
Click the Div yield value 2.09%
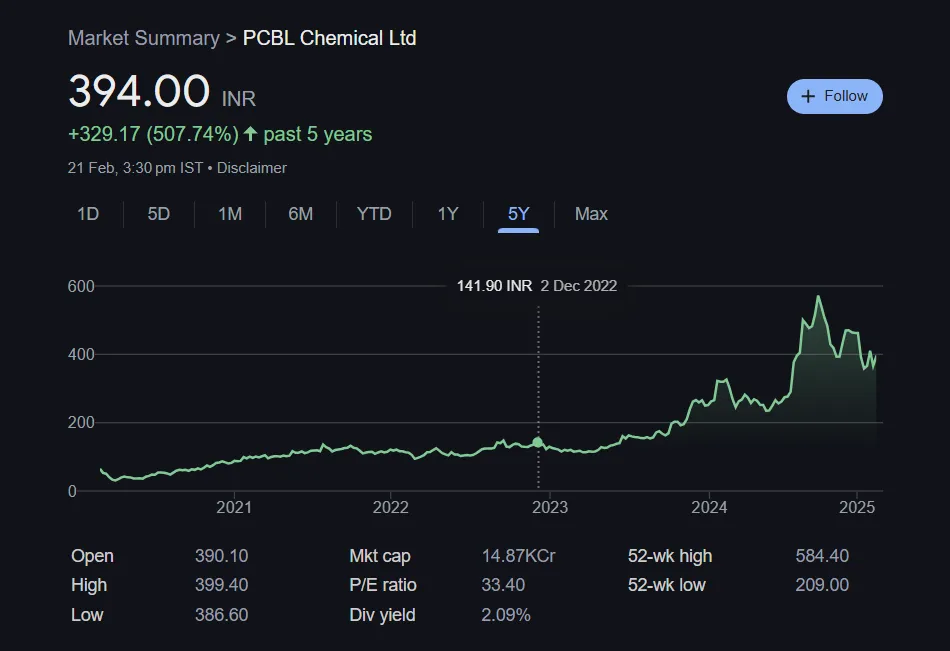point(506,615)
